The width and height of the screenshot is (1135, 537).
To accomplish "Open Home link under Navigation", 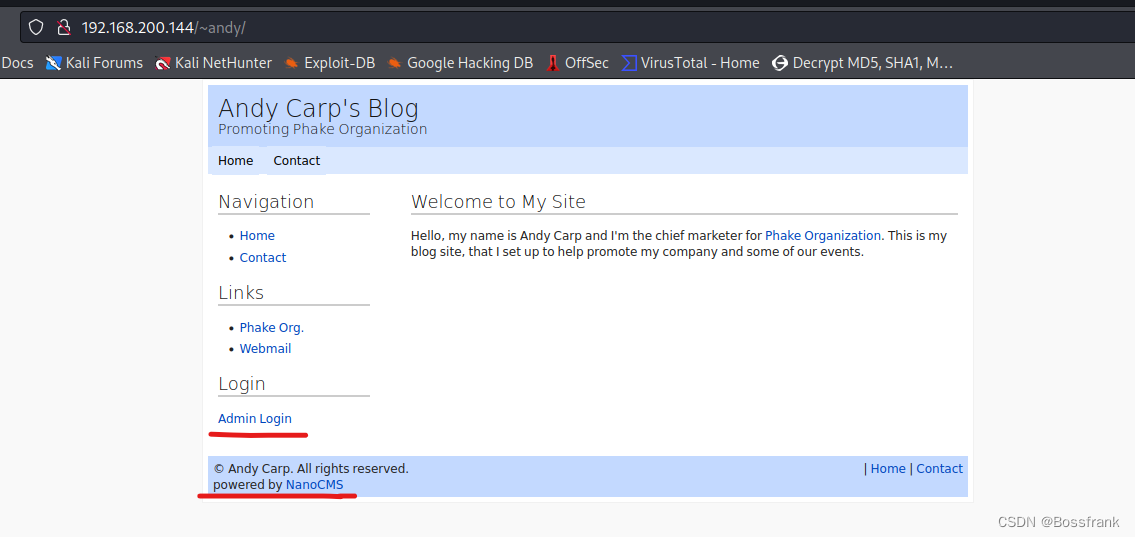I will tap(257, 236).
